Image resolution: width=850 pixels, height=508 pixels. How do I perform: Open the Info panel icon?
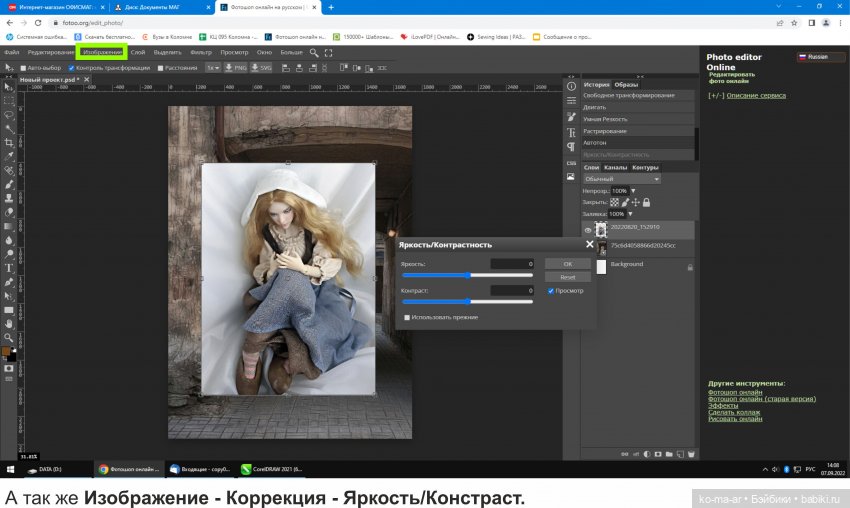coord(571,86)
